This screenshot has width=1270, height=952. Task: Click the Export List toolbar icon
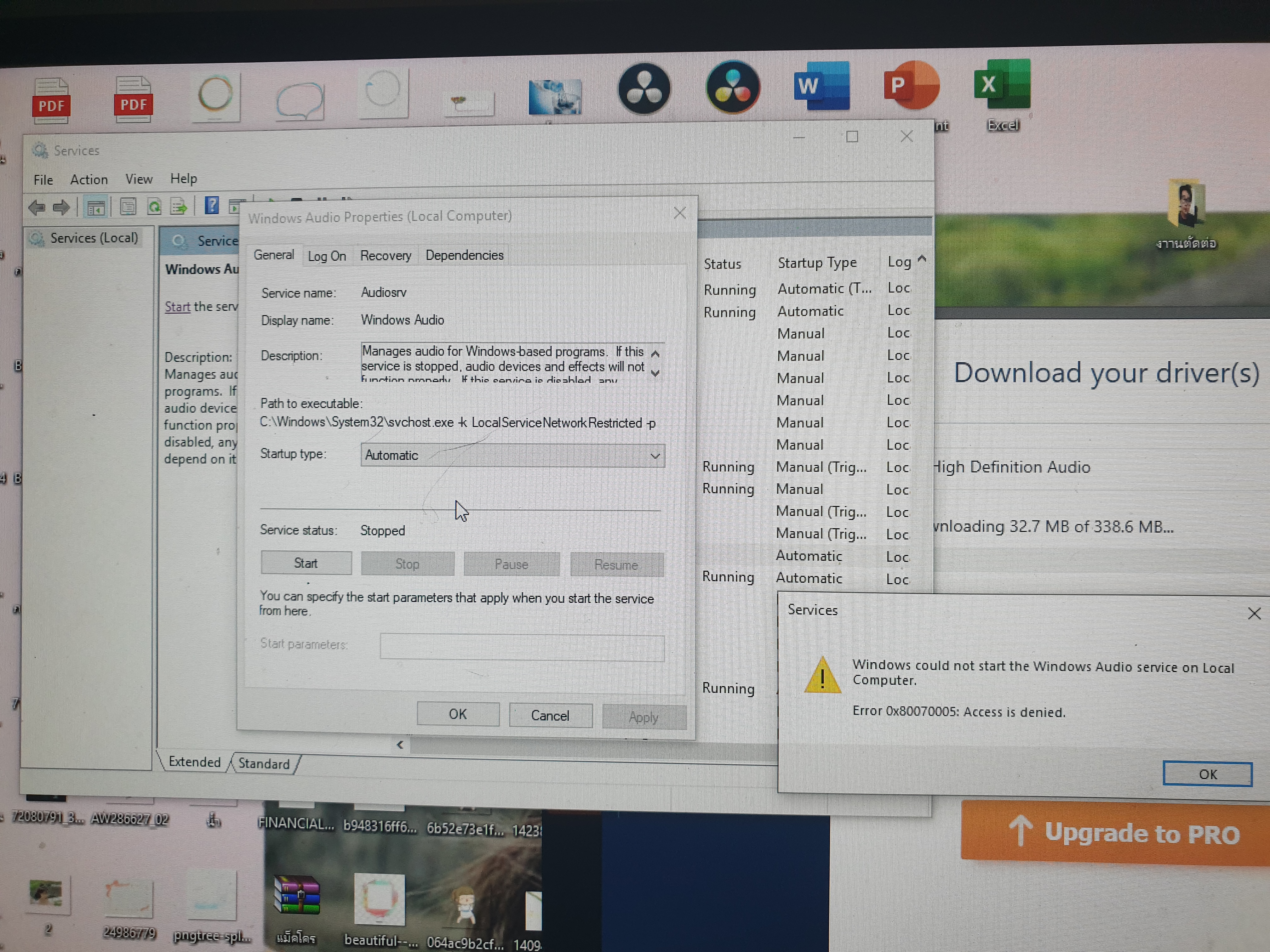[x=179, y=207]
